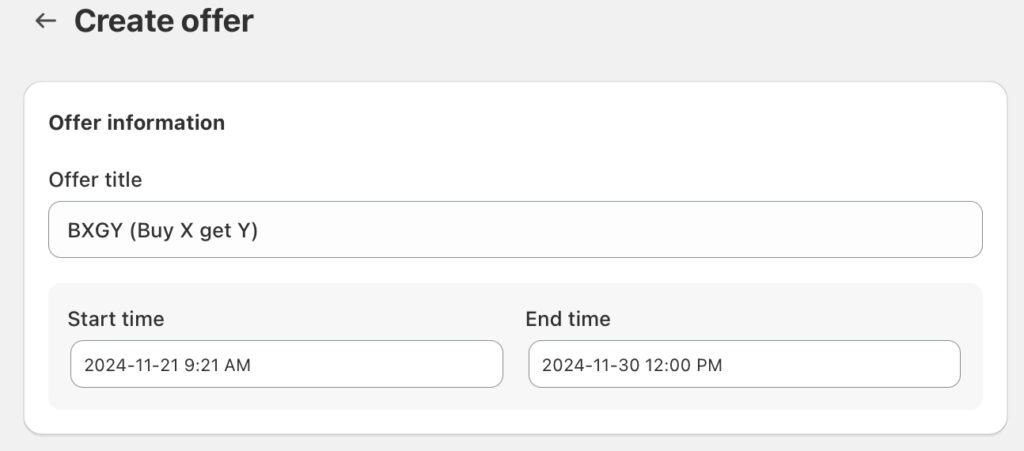The width and height of the screenshot is (1024, 451).
Task: Click the "Start time" field label
Action: (116, 319)
